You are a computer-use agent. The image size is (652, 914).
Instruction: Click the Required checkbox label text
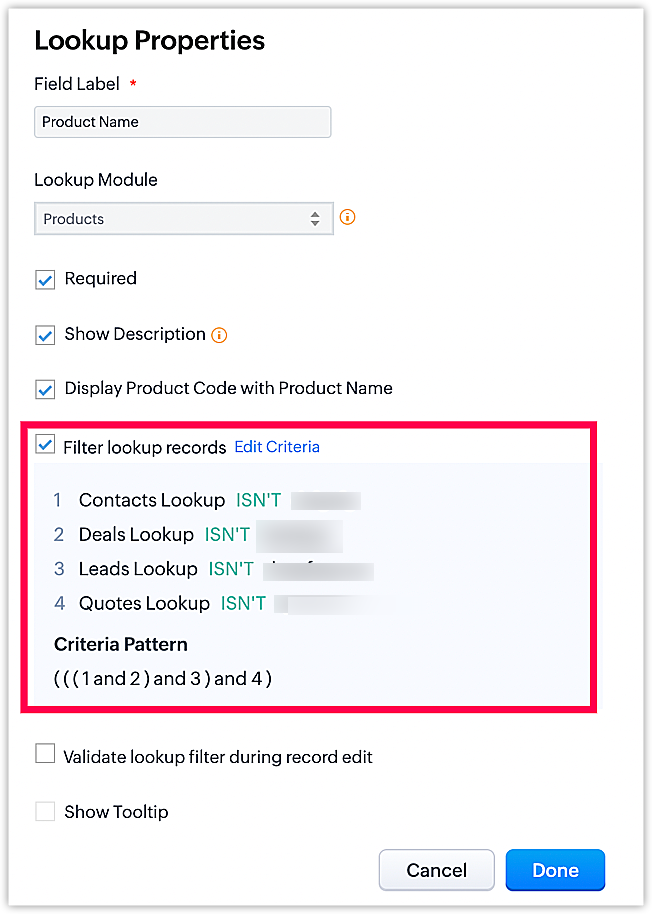[100, 279]
